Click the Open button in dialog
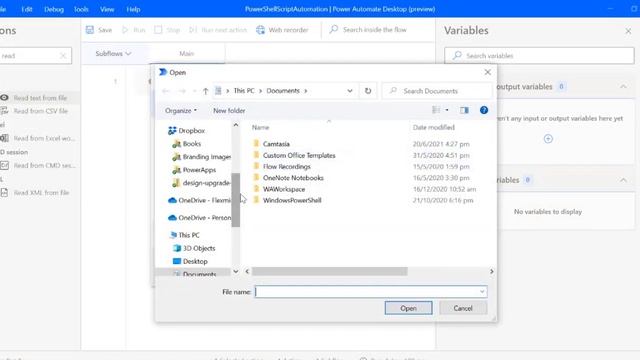640x360 pixels. point(409,308)
